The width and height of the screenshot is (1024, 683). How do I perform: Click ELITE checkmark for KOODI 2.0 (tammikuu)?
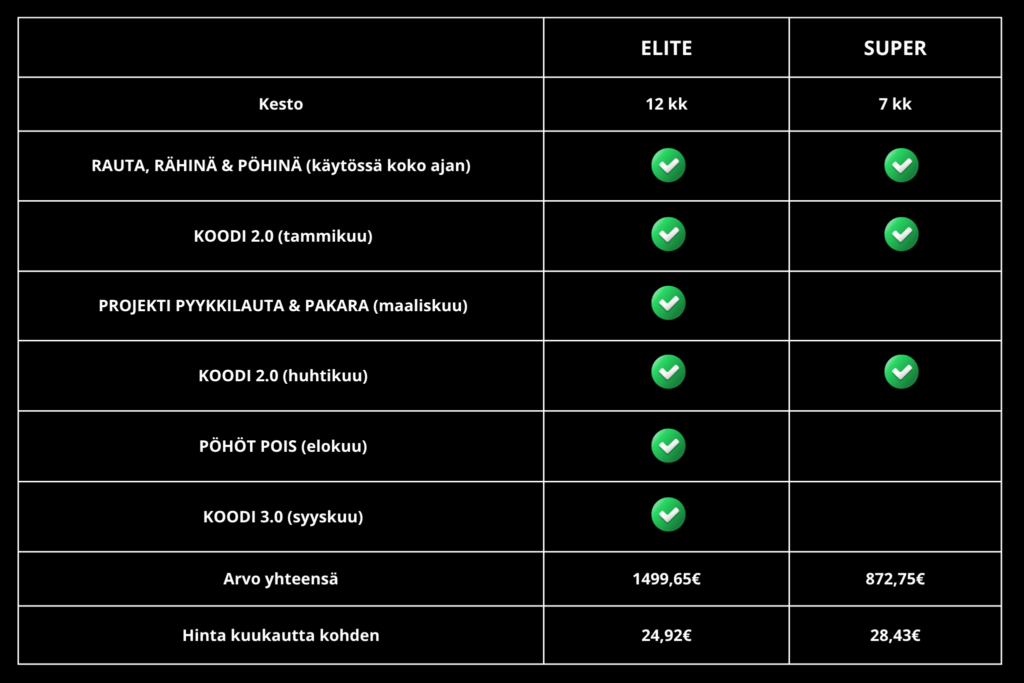(x=668, y=234)
